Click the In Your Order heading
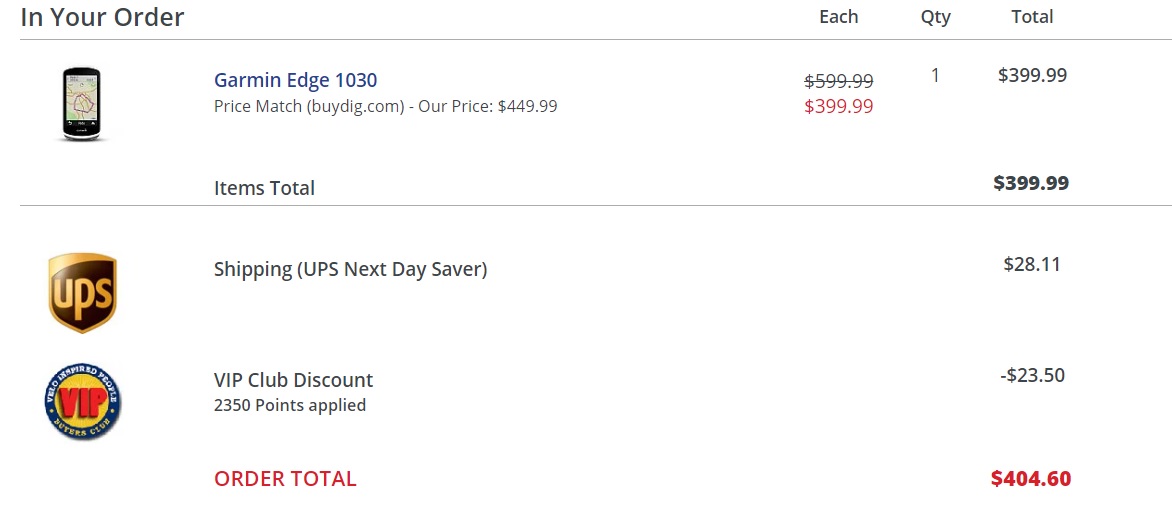Viewport: 1172px width, 513px height. 102,16
